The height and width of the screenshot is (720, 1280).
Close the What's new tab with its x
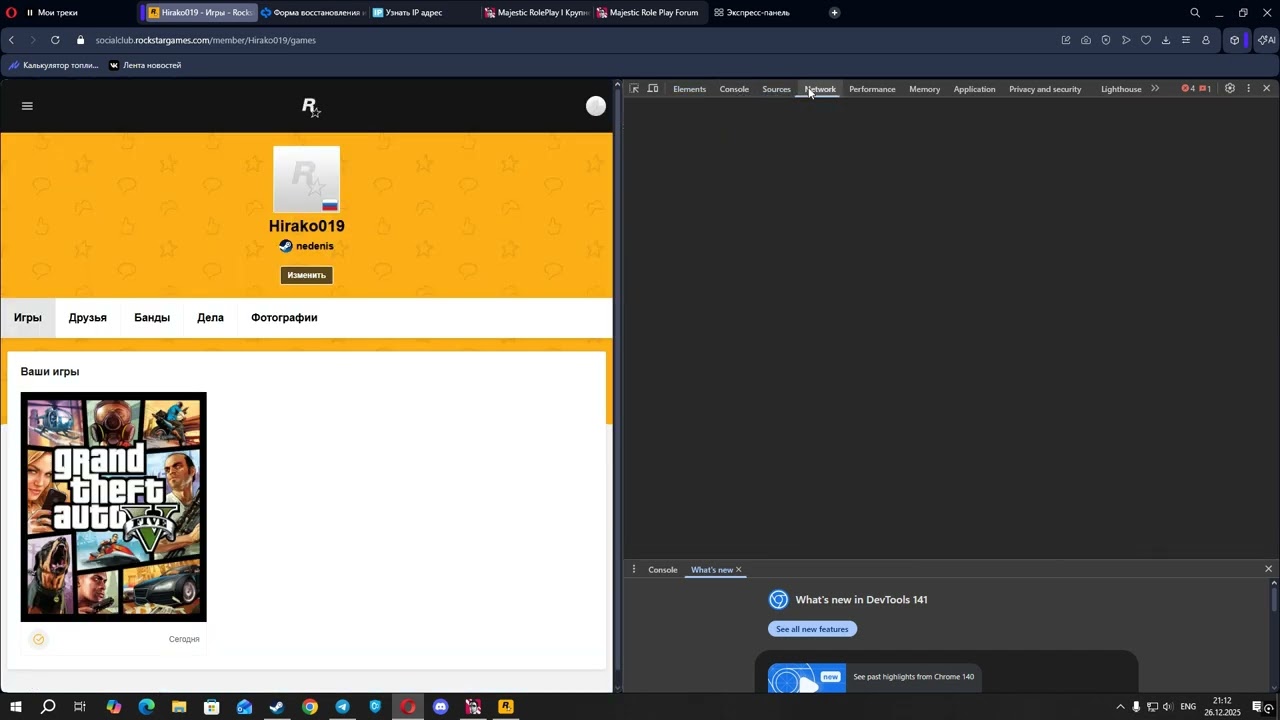(x=739, y=570)
